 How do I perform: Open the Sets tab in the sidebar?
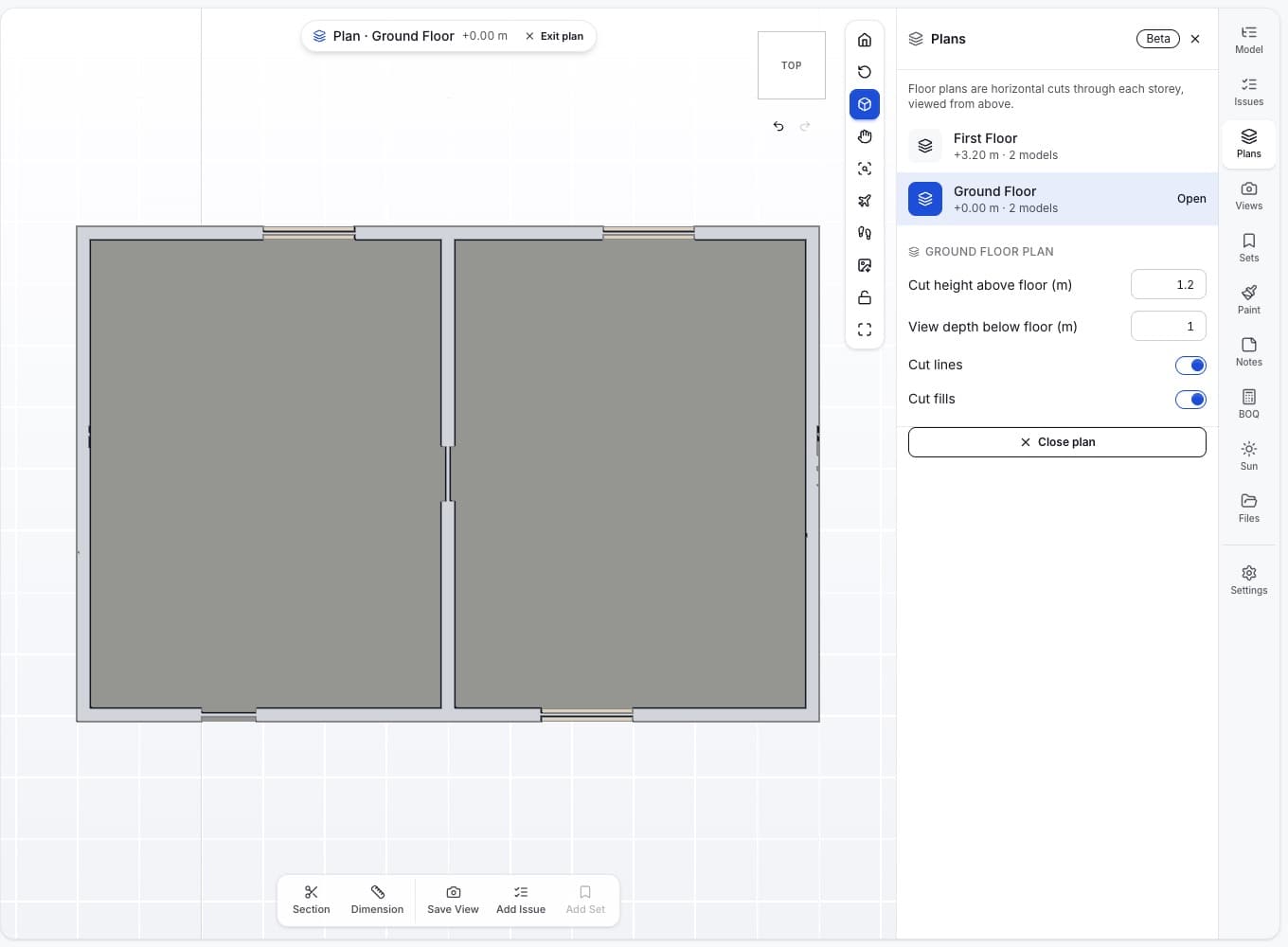[1248, 248]
